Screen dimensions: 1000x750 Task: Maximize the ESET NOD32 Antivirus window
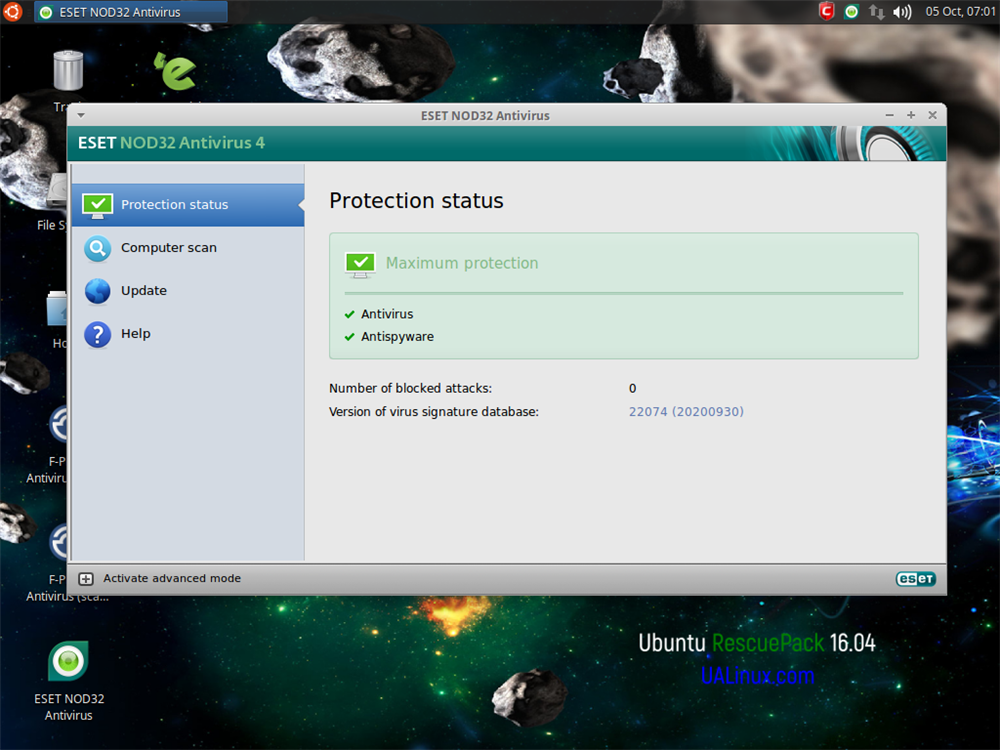pyautogui.click(x=911, y=115)
